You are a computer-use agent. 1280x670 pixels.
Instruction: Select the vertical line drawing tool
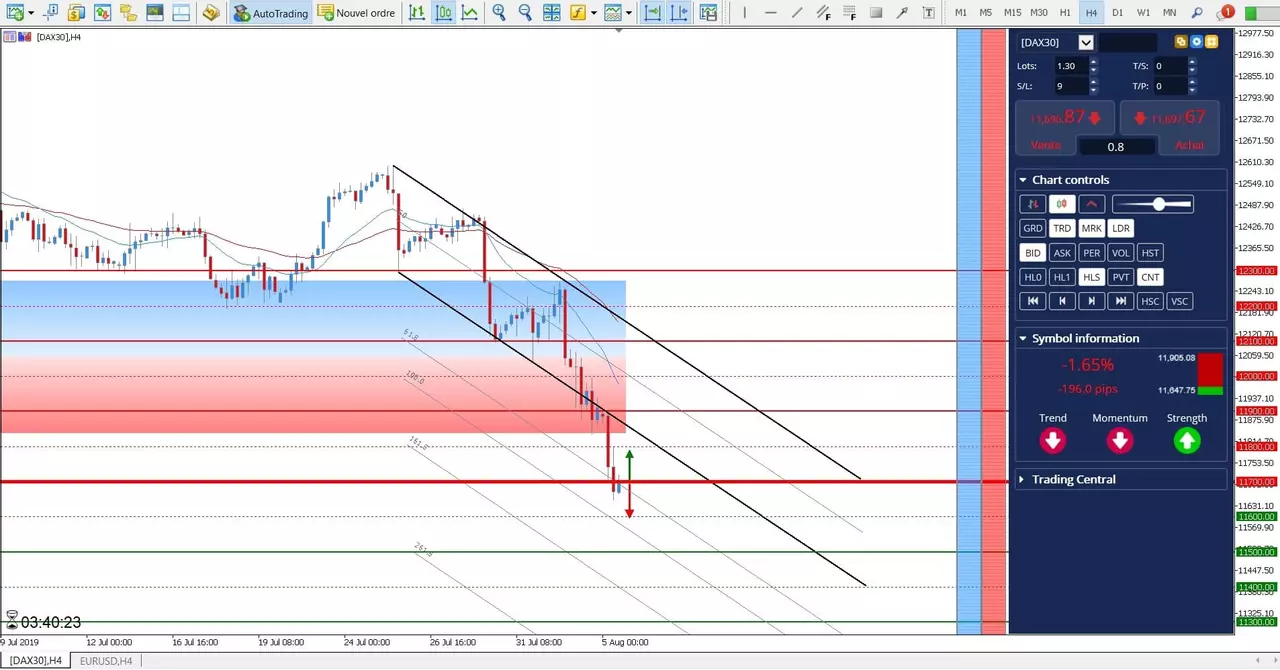(745, 13)
